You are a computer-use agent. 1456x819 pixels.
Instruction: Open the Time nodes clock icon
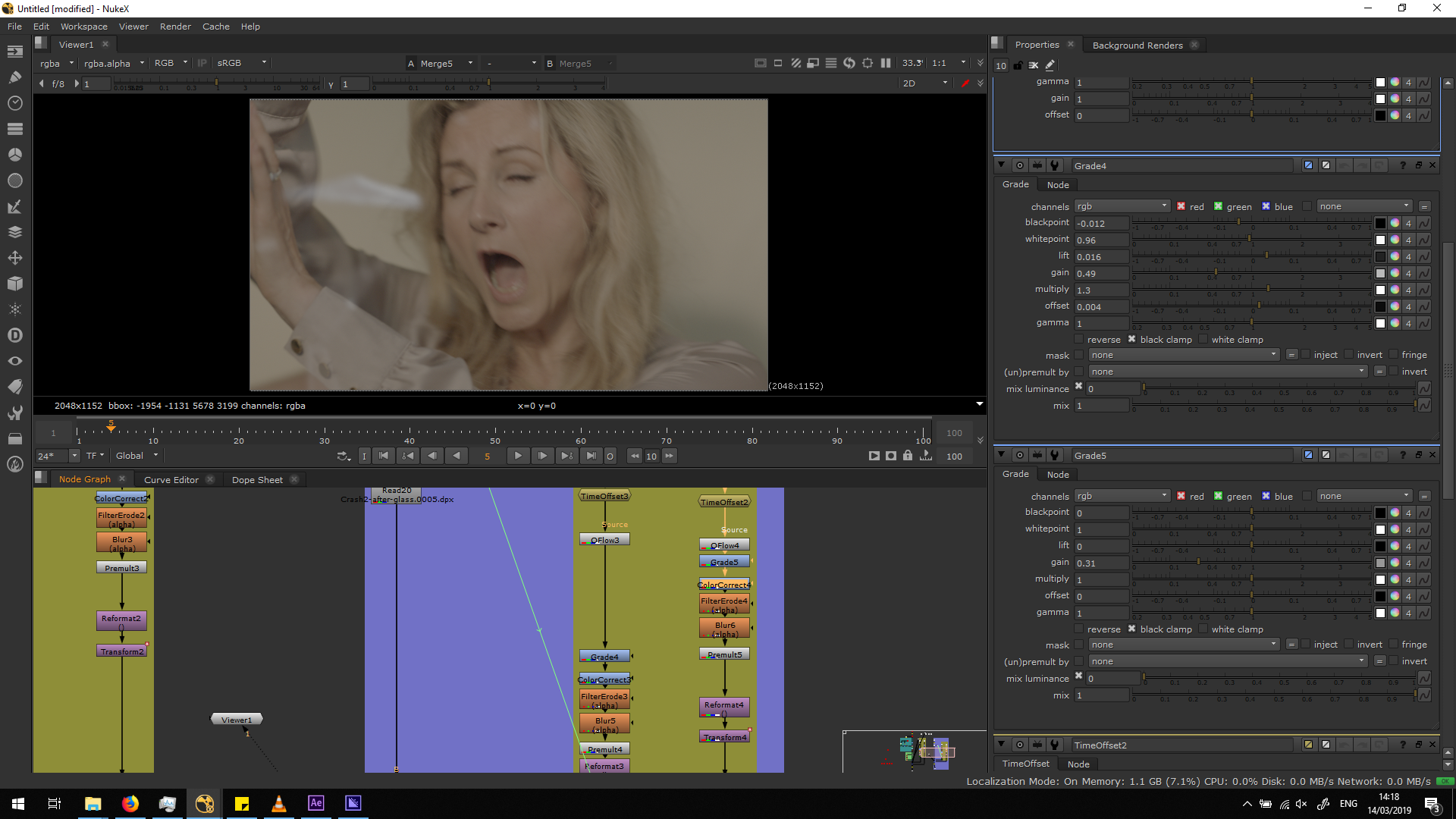(x=14, y=103)
